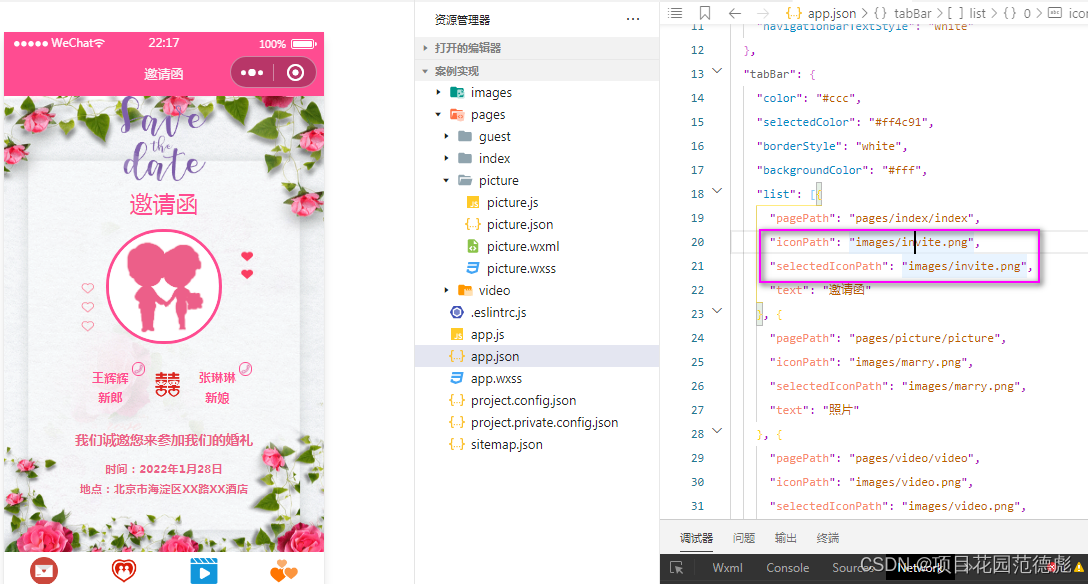This screenshot has width=1088, height=584.
Task: Tap the 邀请函 envelope icon in simulator tab bar
Action: pyautogui.click(x=44, y=570)
